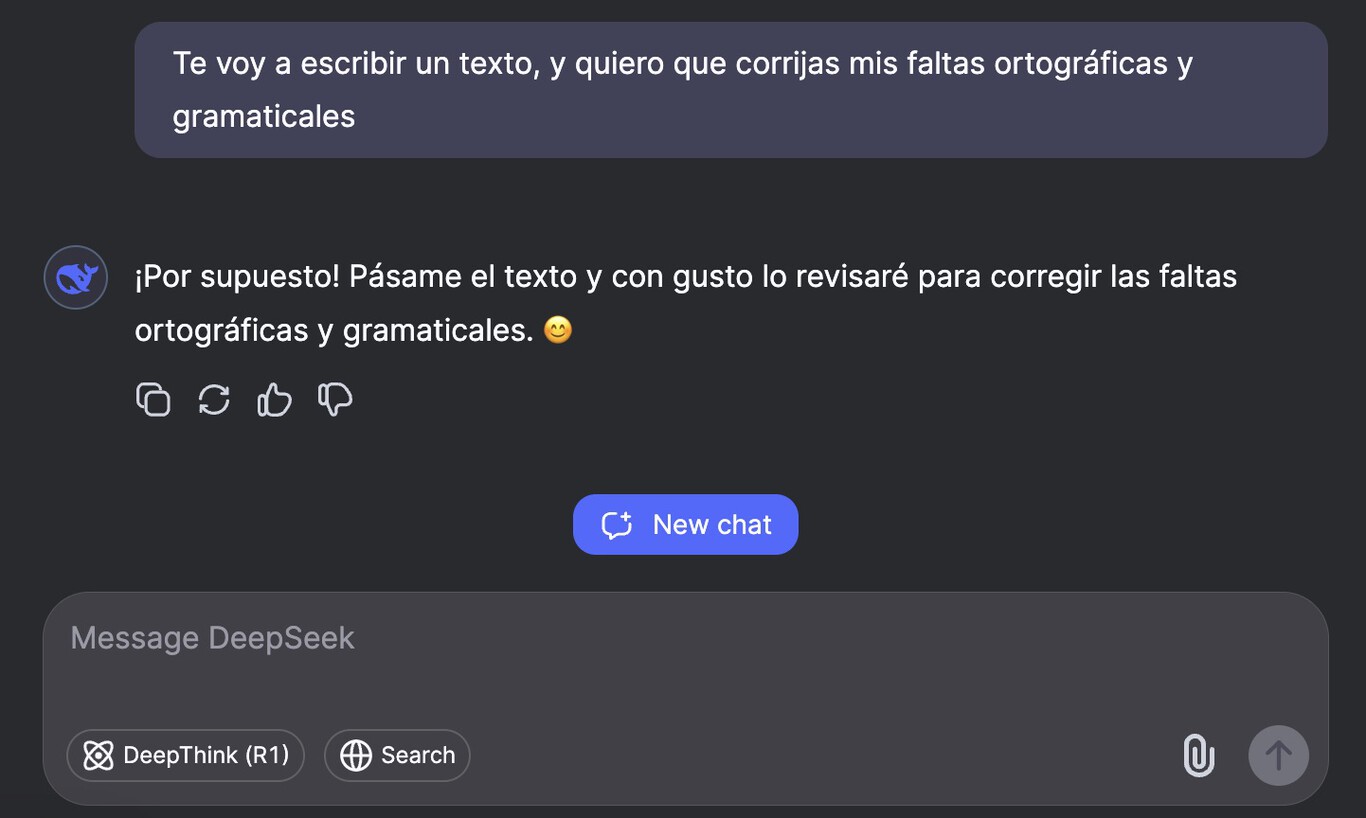
Task: Start a New chat
Action: [x=685, y=524]
